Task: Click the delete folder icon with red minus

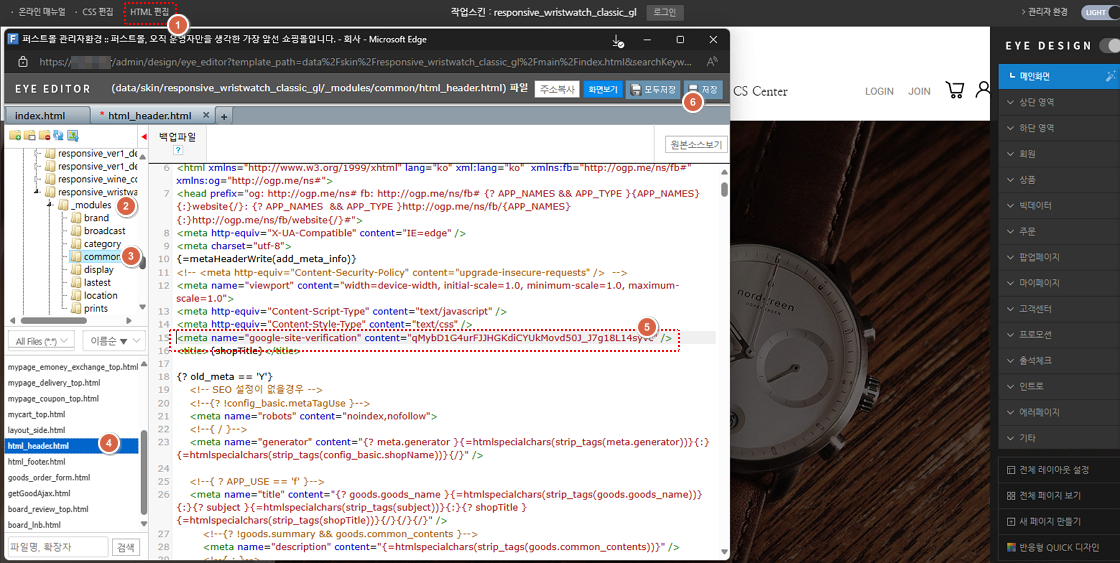Action: click(44, 136)
